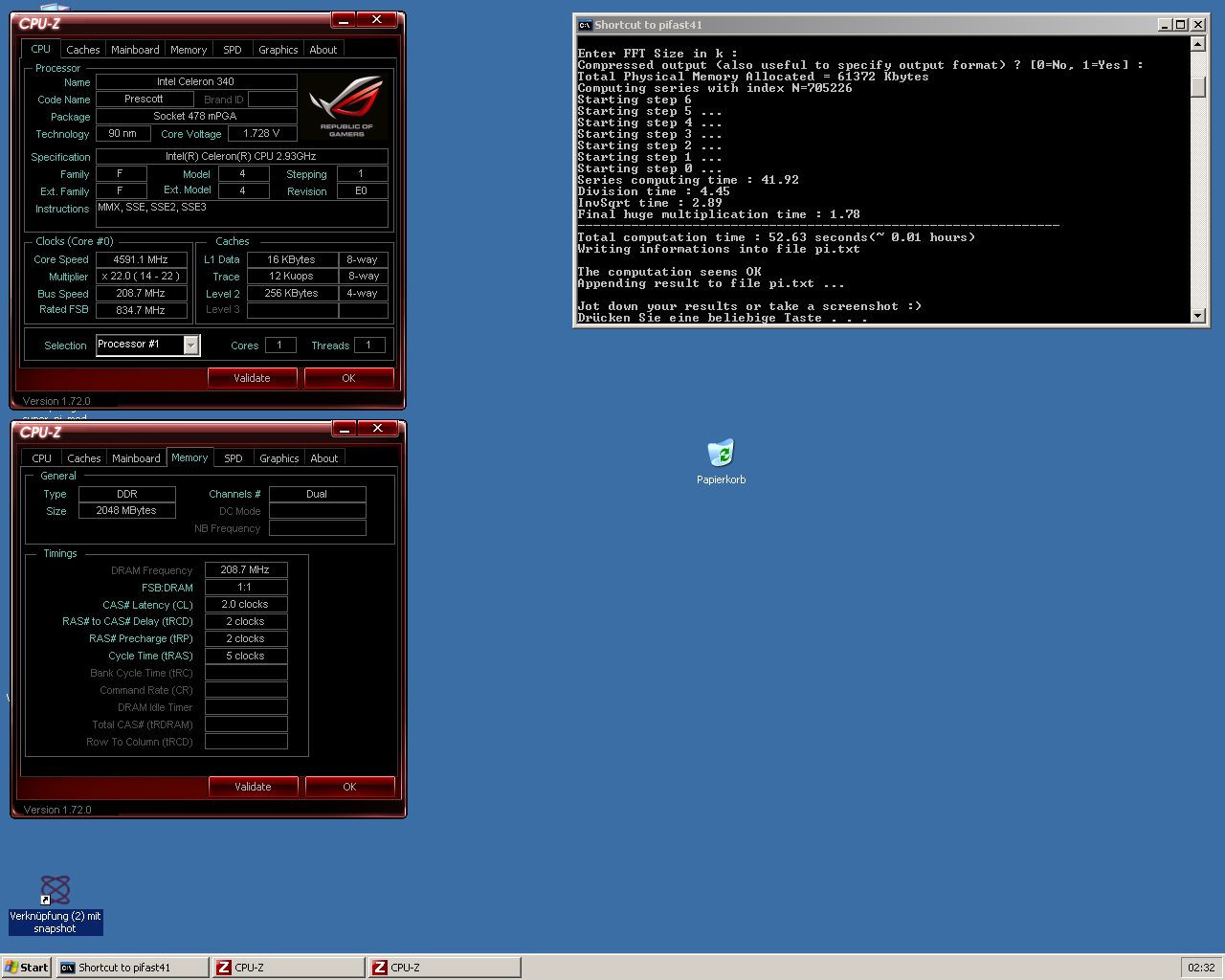Image resolution: width=1225 pixels, height=980 pixels.
Task: Click the Code Name value Prescott
Action: (144, 100)
